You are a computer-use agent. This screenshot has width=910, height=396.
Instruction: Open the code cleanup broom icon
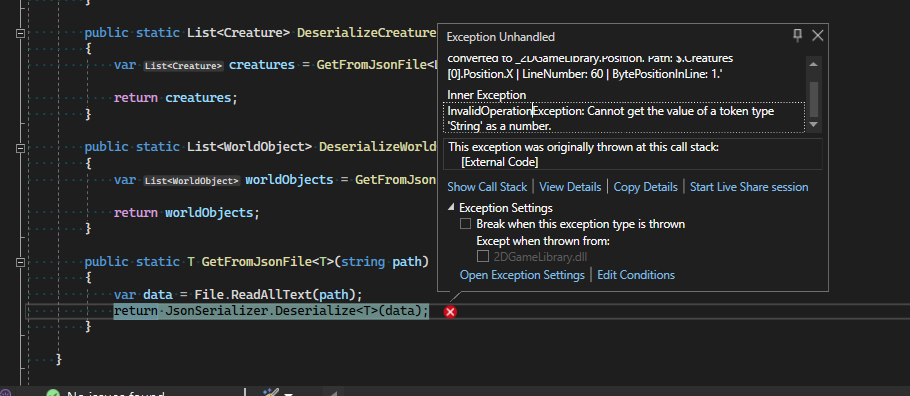tap(270, 393)
